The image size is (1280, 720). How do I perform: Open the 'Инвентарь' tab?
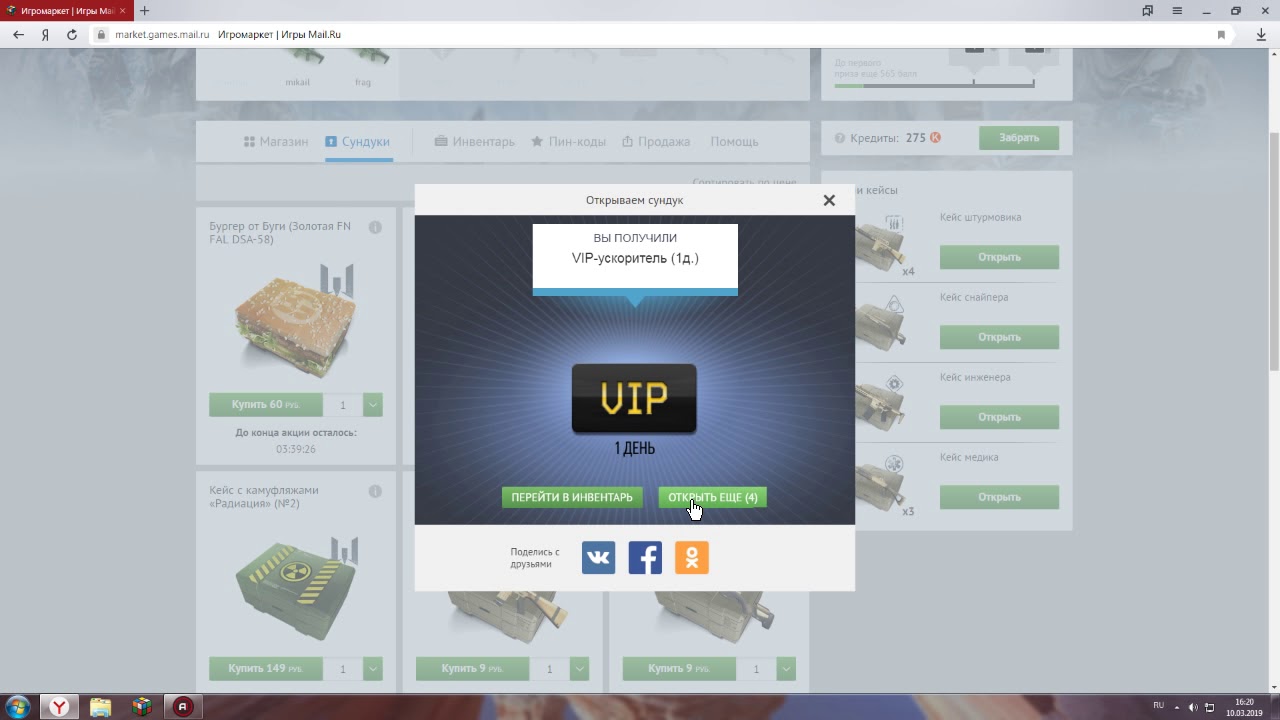(x=475, y=142)
